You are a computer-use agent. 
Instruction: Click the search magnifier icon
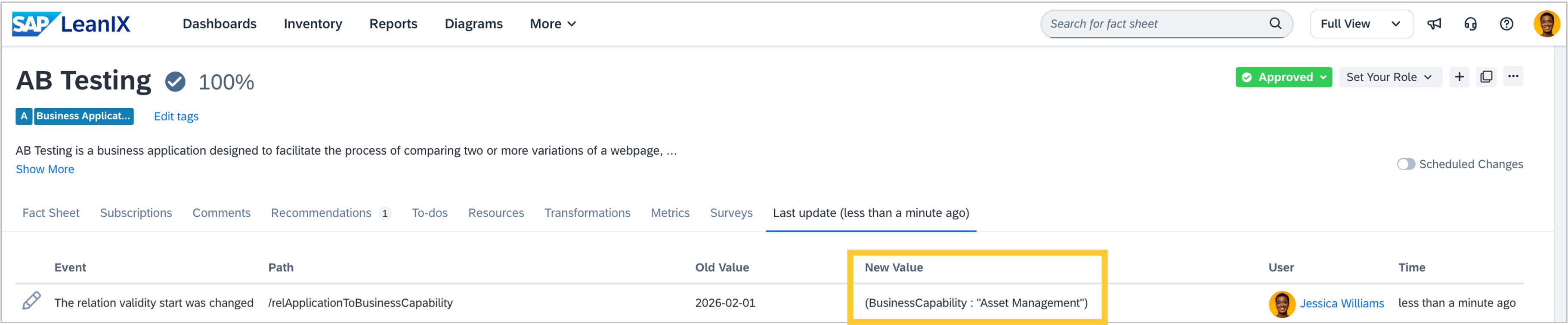pyautogui.click(x=1275, y=24)
